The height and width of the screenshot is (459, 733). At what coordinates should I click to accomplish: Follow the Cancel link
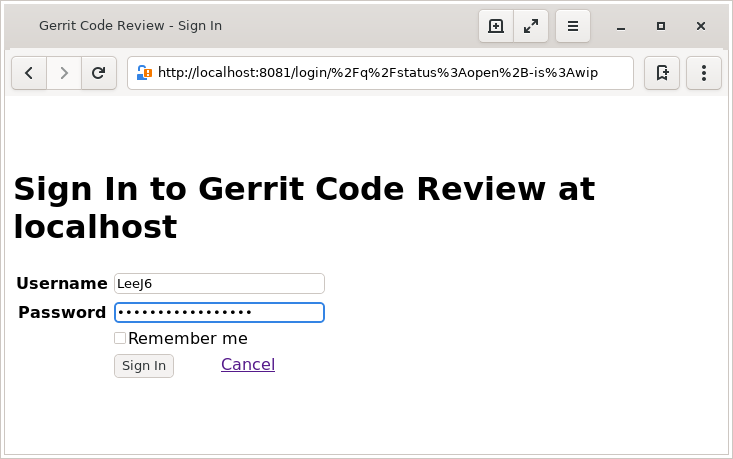(248, 364)
